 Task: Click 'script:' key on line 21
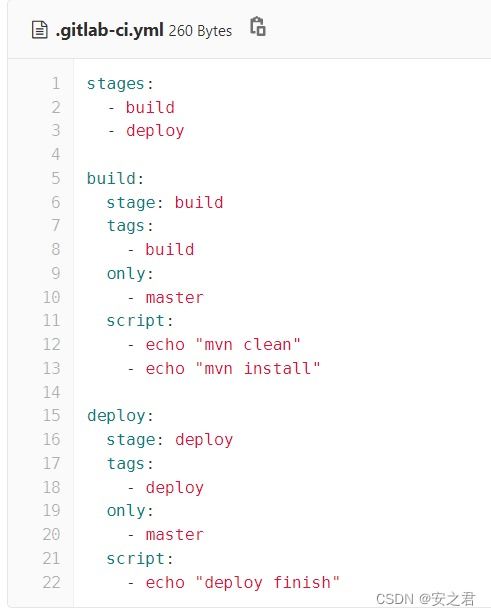click(140, 559)
